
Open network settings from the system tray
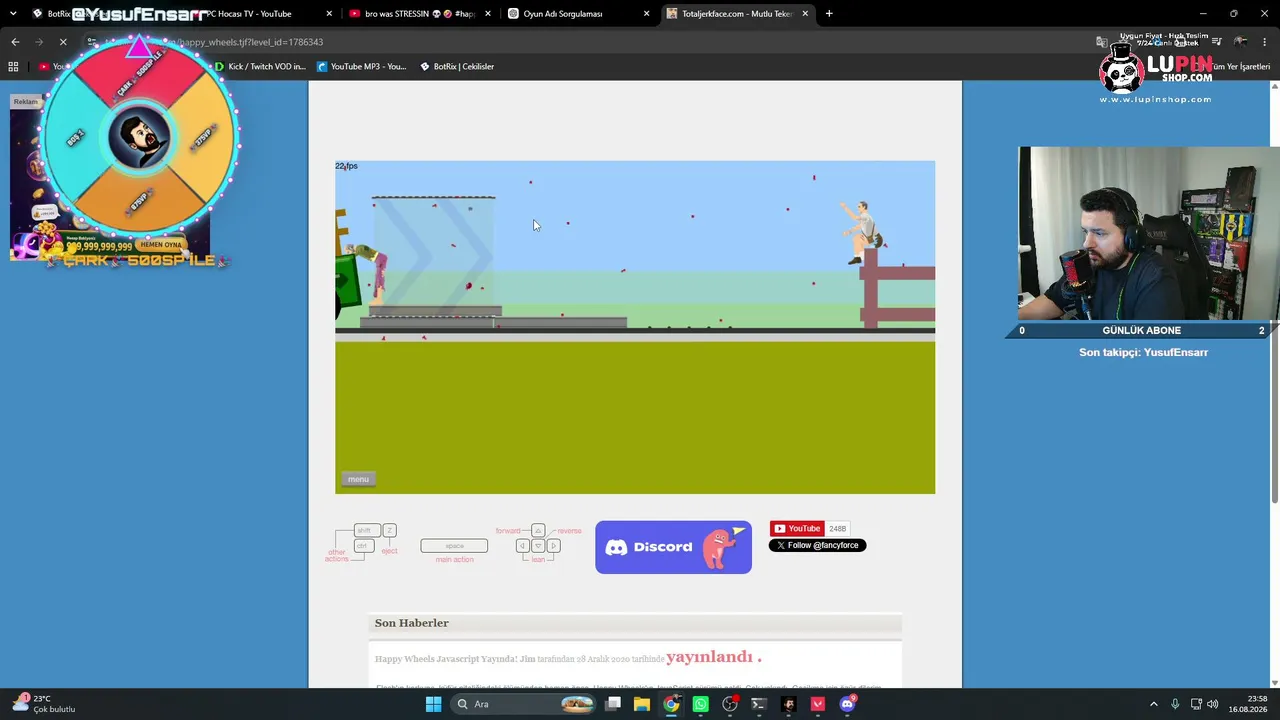click(1196, 704)
